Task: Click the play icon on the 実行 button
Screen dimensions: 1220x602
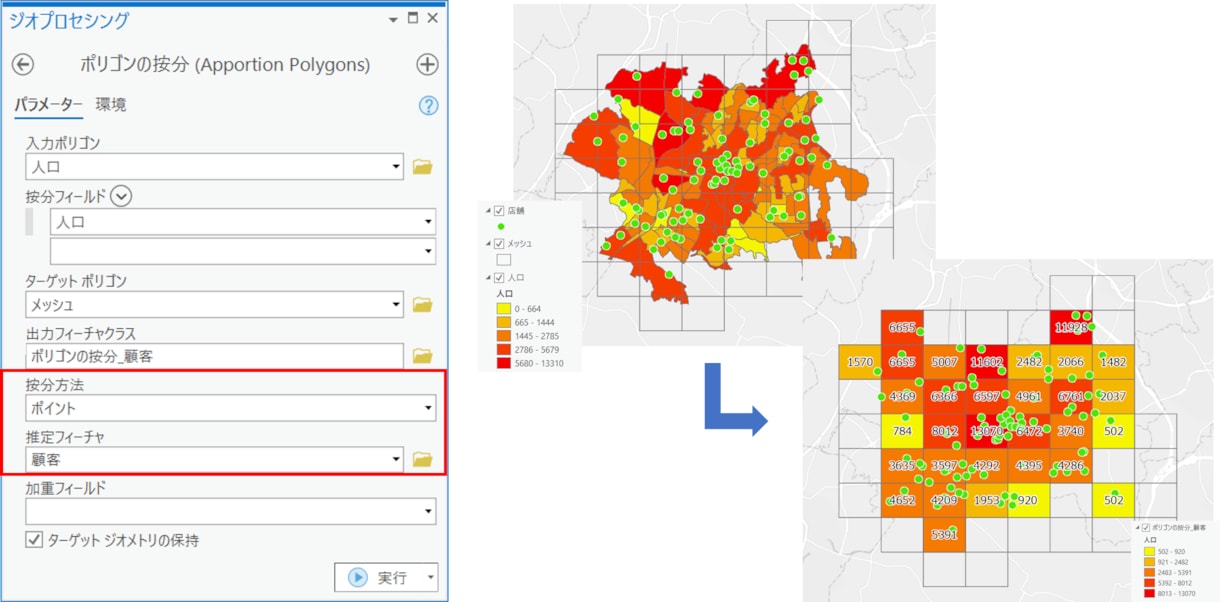Action: click(357, 578)
